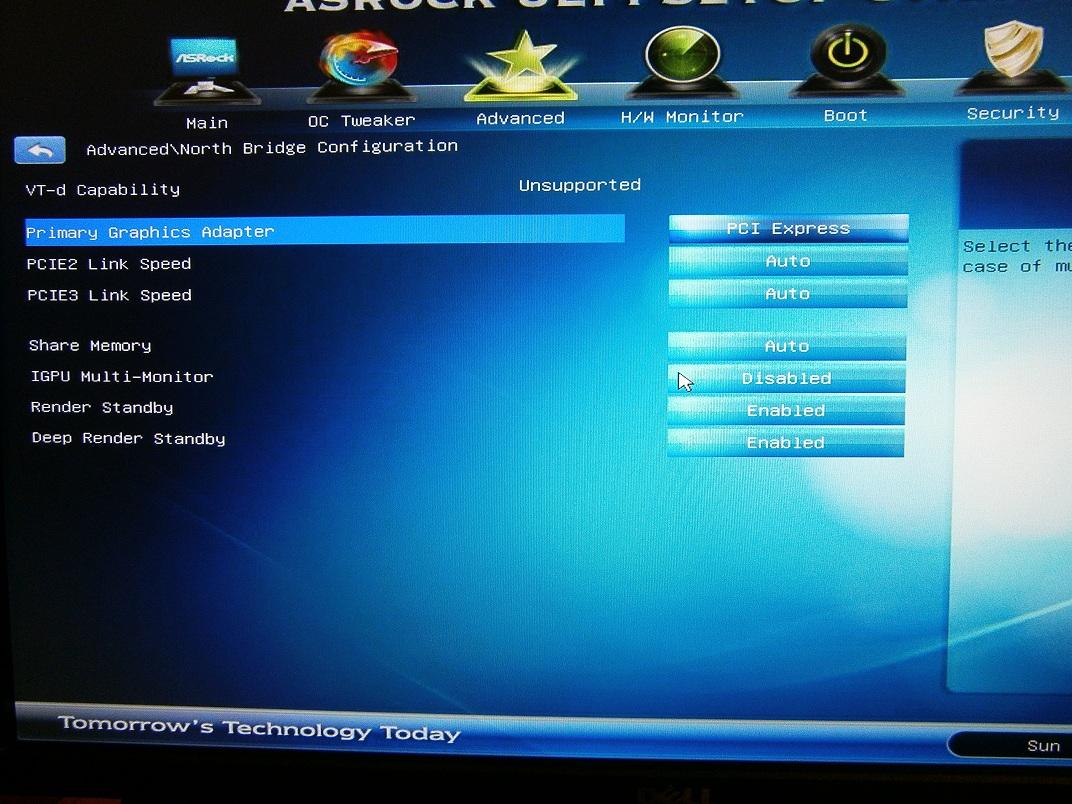This screenshot has height=804, width=1072.
Task: Open PCIE3 Link Speed Auto dropdown
Action: pyautogui.click(x=788, y=293)
